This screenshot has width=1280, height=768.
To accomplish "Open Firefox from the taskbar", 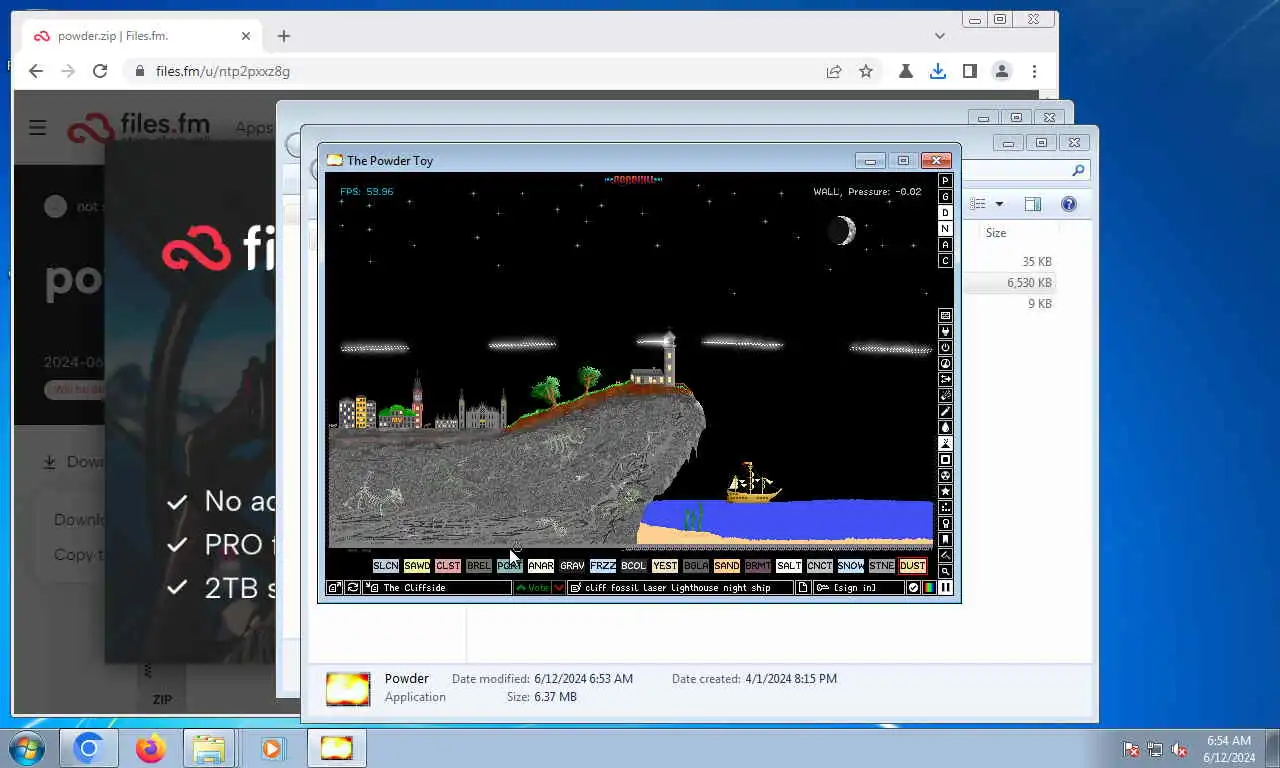I will coord(151,748).
